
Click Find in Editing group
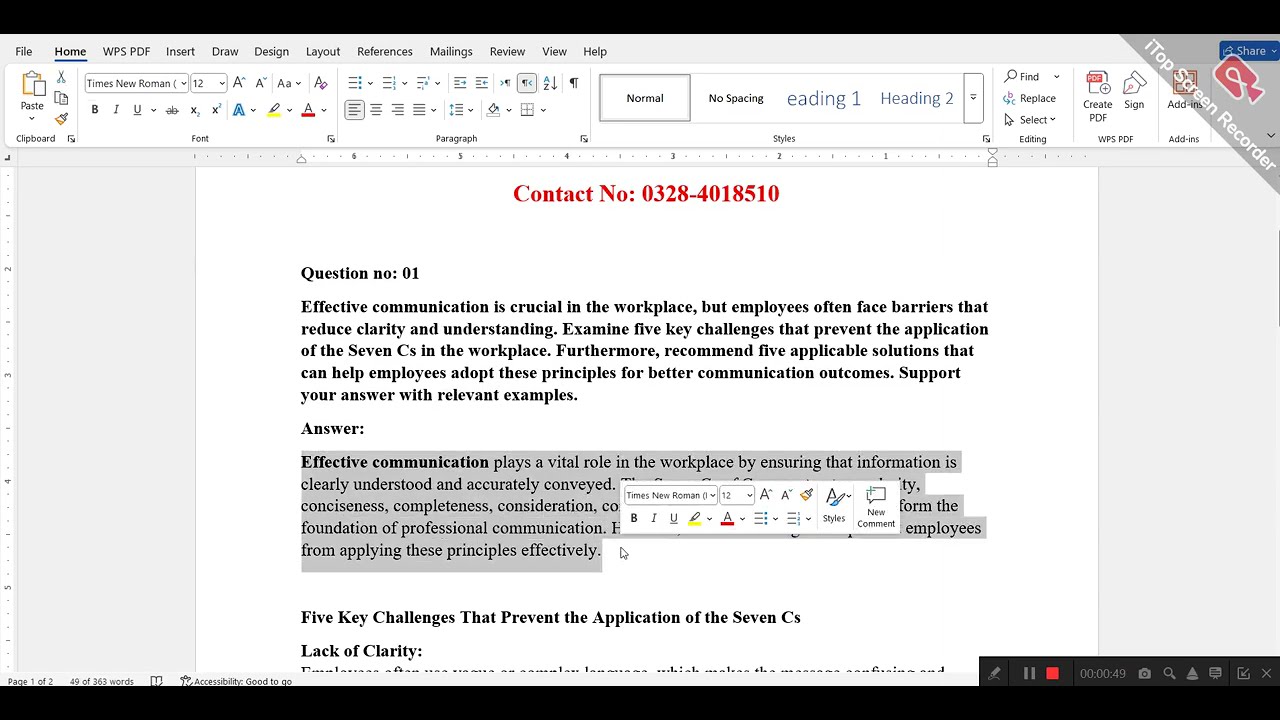coord(1022,77)
